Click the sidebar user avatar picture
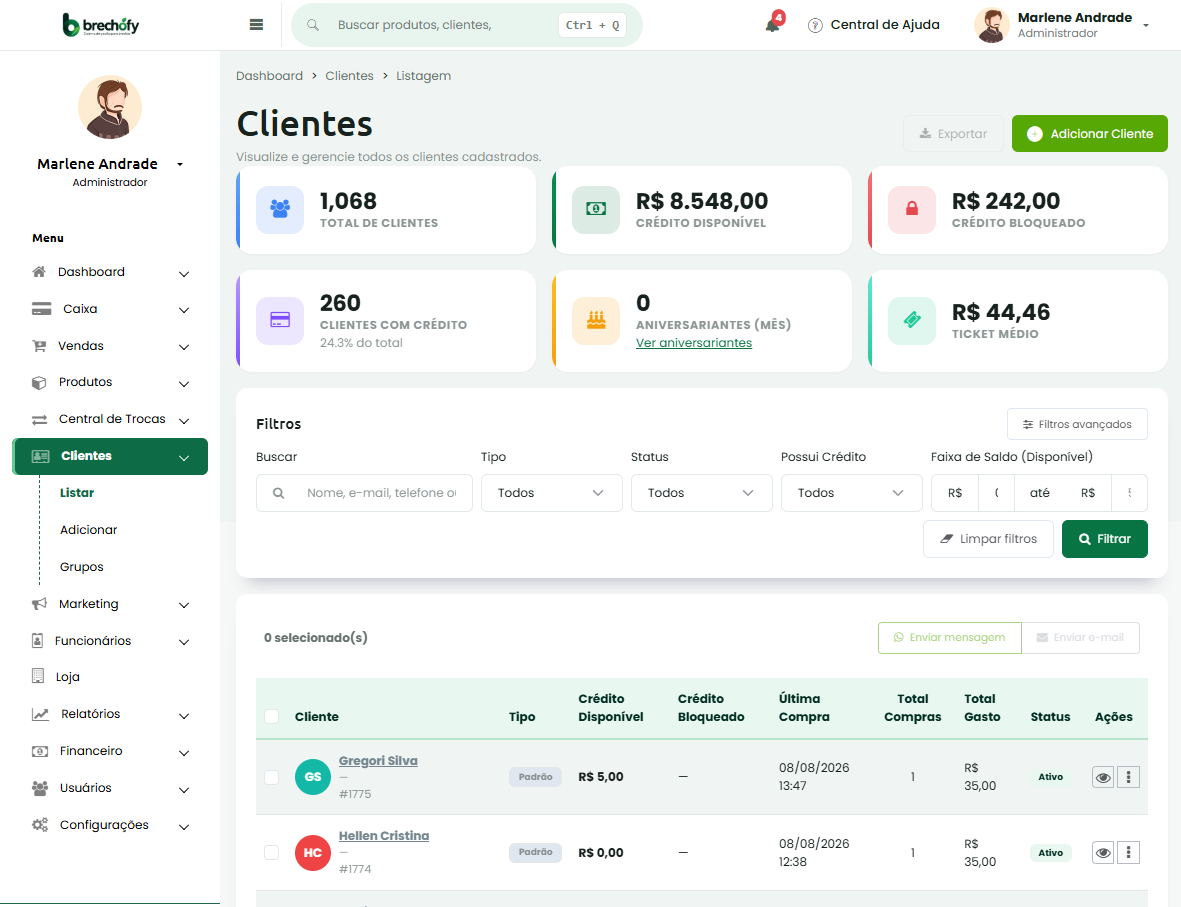The height and width of the screenshot is (907, 1181). [x=110, y=107]
